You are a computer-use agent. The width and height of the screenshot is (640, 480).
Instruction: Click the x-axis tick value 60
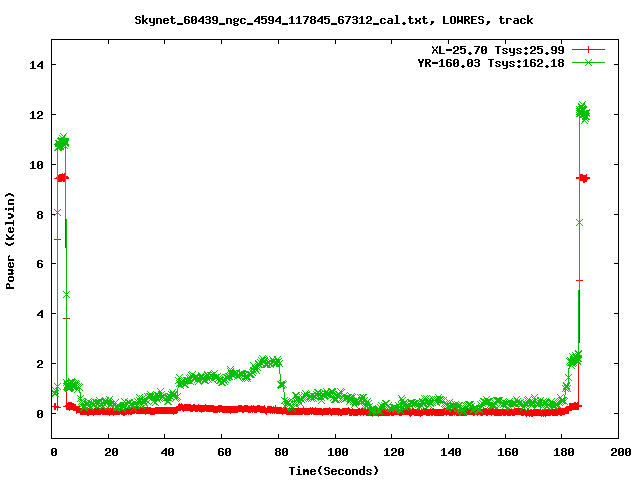[224, 452]
